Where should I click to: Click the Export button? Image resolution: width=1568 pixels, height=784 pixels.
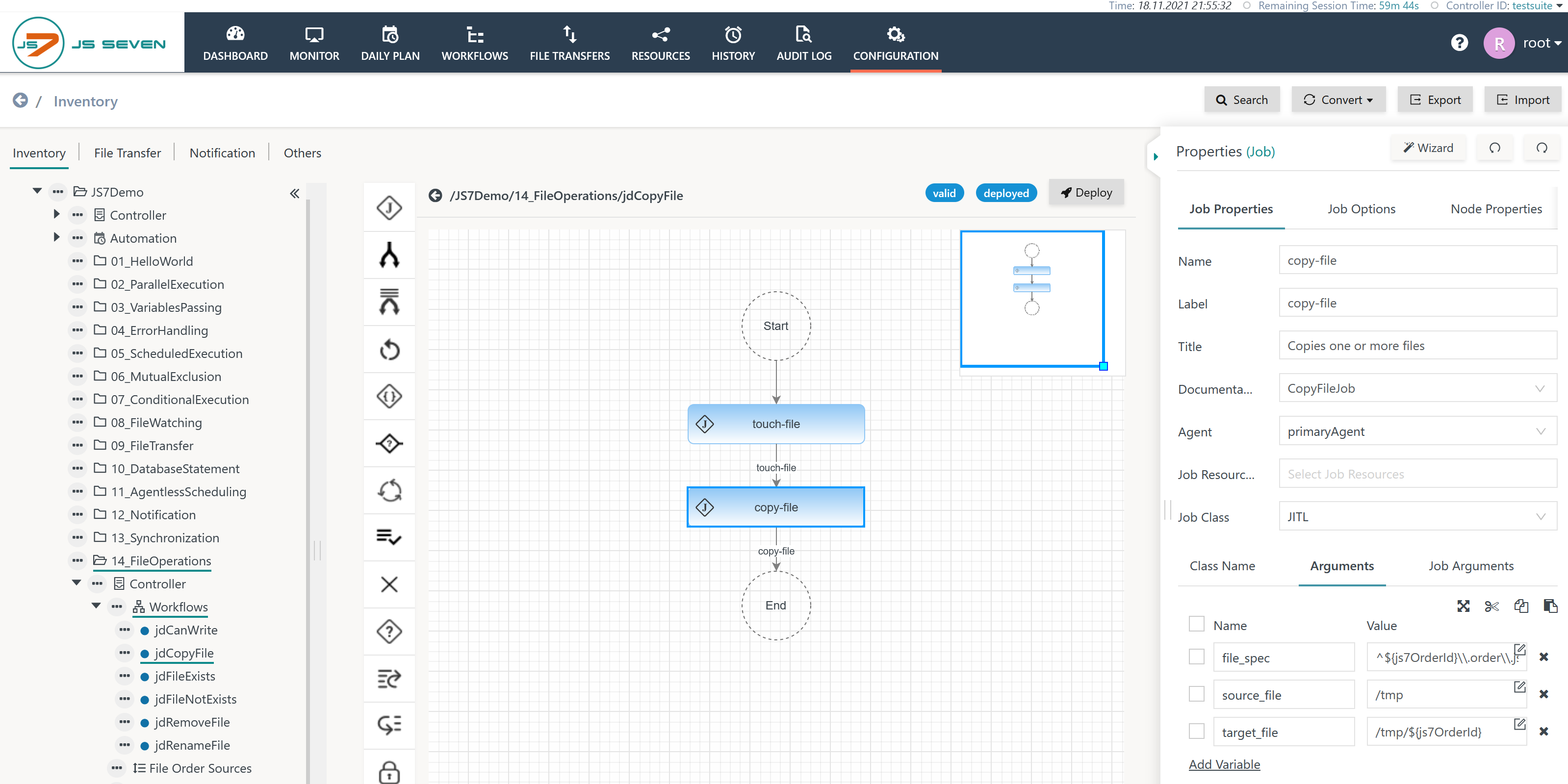pos(1435,100)
